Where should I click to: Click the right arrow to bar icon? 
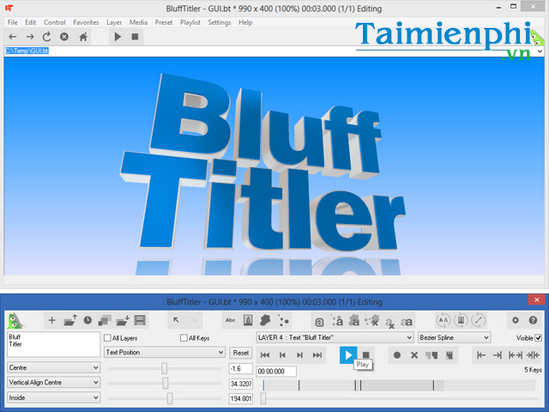(497, 355)
